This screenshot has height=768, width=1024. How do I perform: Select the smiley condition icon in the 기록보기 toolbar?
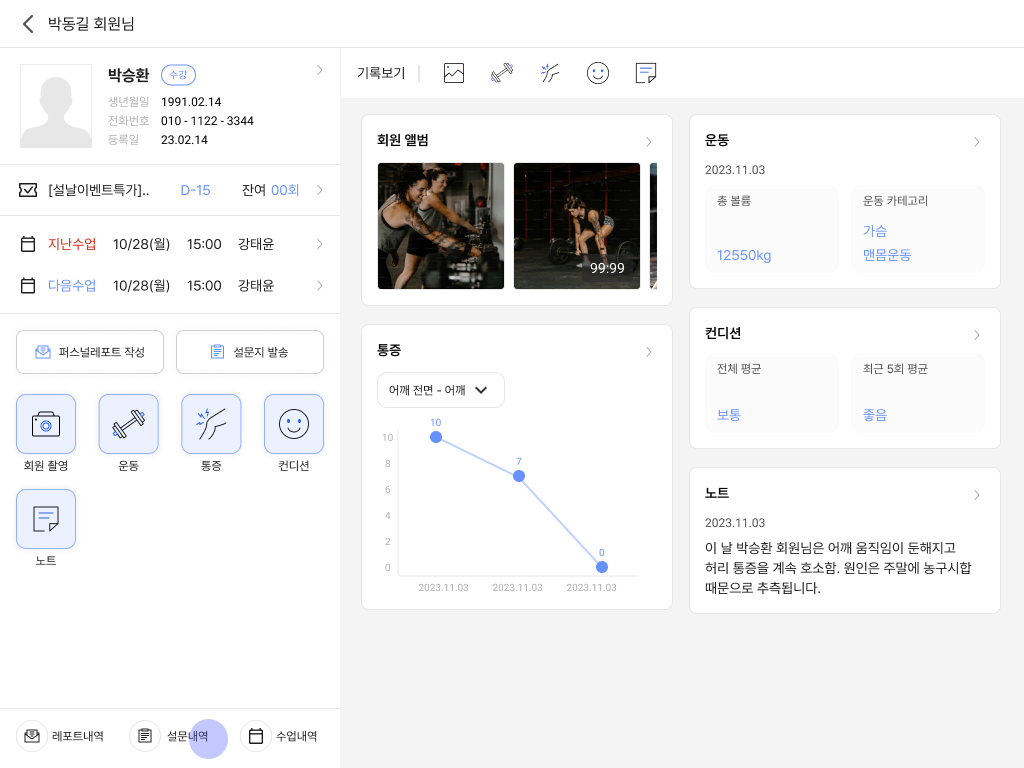pyautogui.click(x=598, y=72)
